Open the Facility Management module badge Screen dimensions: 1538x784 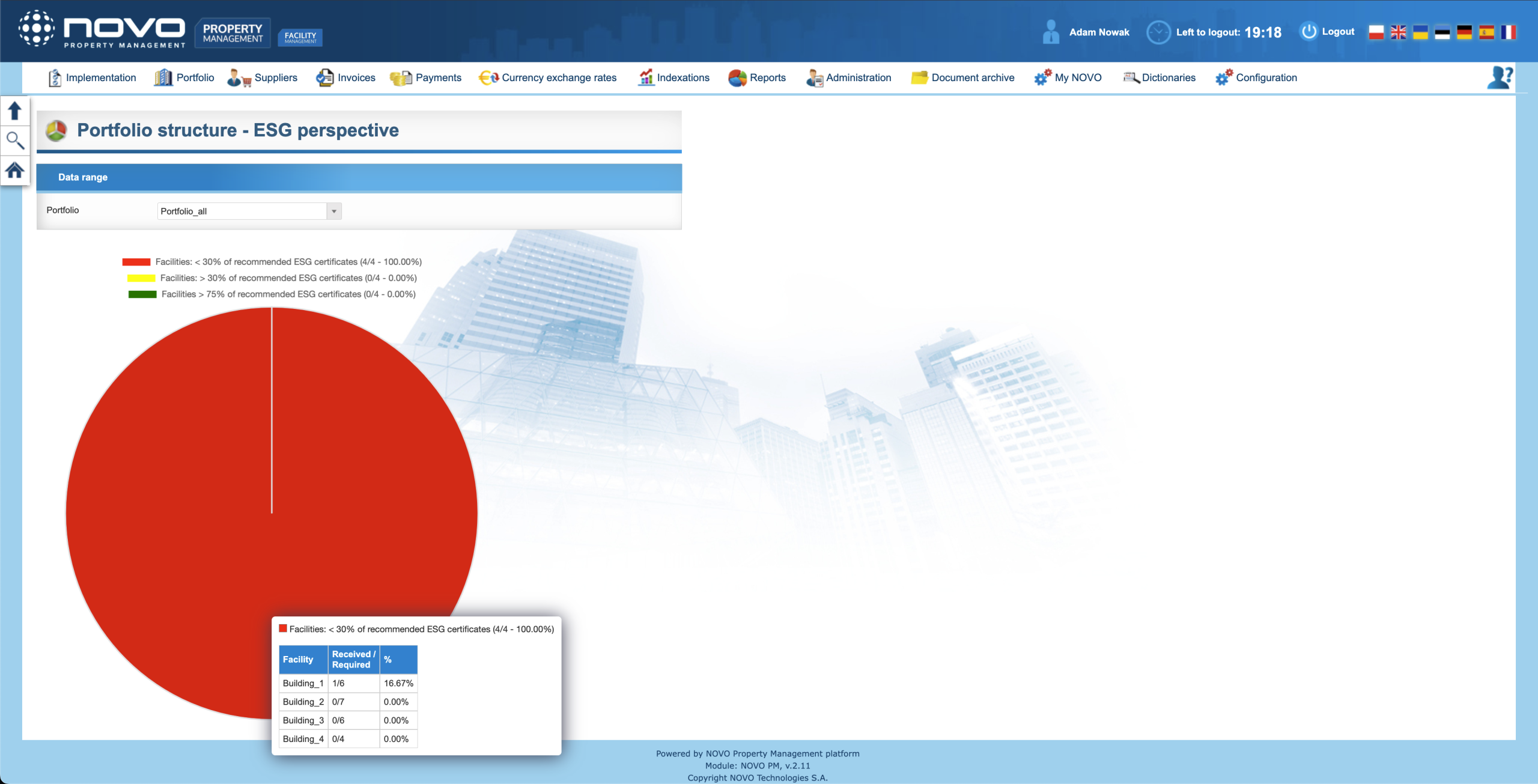click(x=300, y=37)
